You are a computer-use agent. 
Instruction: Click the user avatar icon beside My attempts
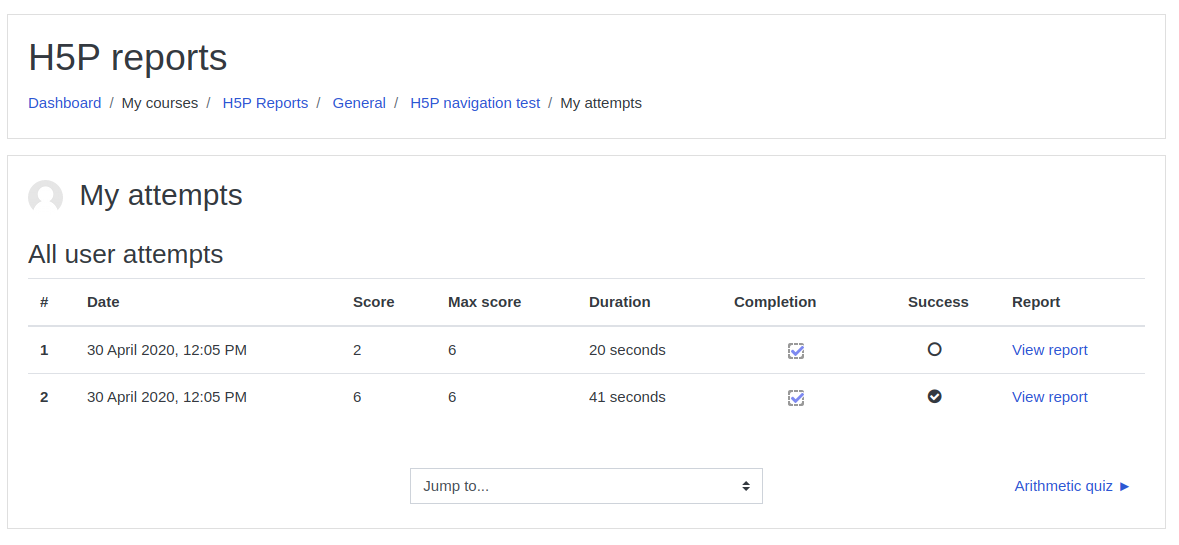point(45,197)
